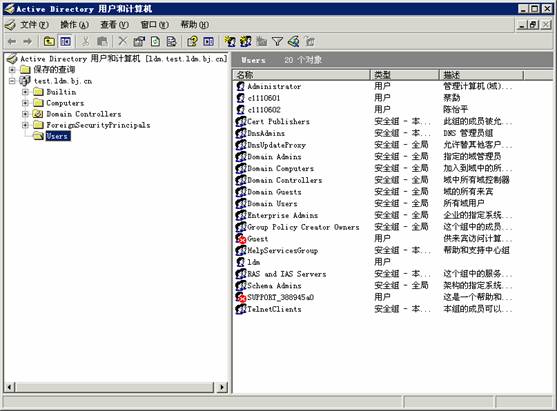This screenshot has height=411, width=557.
Task: Select the TelnetClients group entry
Action: pos(274,309)
